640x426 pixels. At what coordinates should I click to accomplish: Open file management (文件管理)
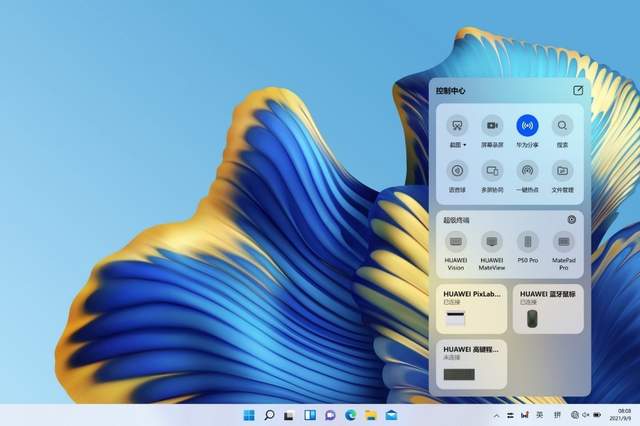click(562, 171)
